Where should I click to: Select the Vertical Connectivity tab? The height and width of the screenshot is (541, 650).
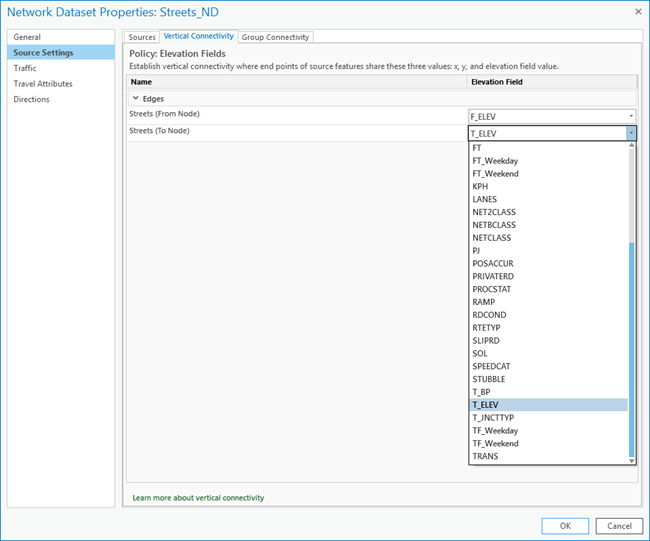pyautogui.click(x=198, y=37)
